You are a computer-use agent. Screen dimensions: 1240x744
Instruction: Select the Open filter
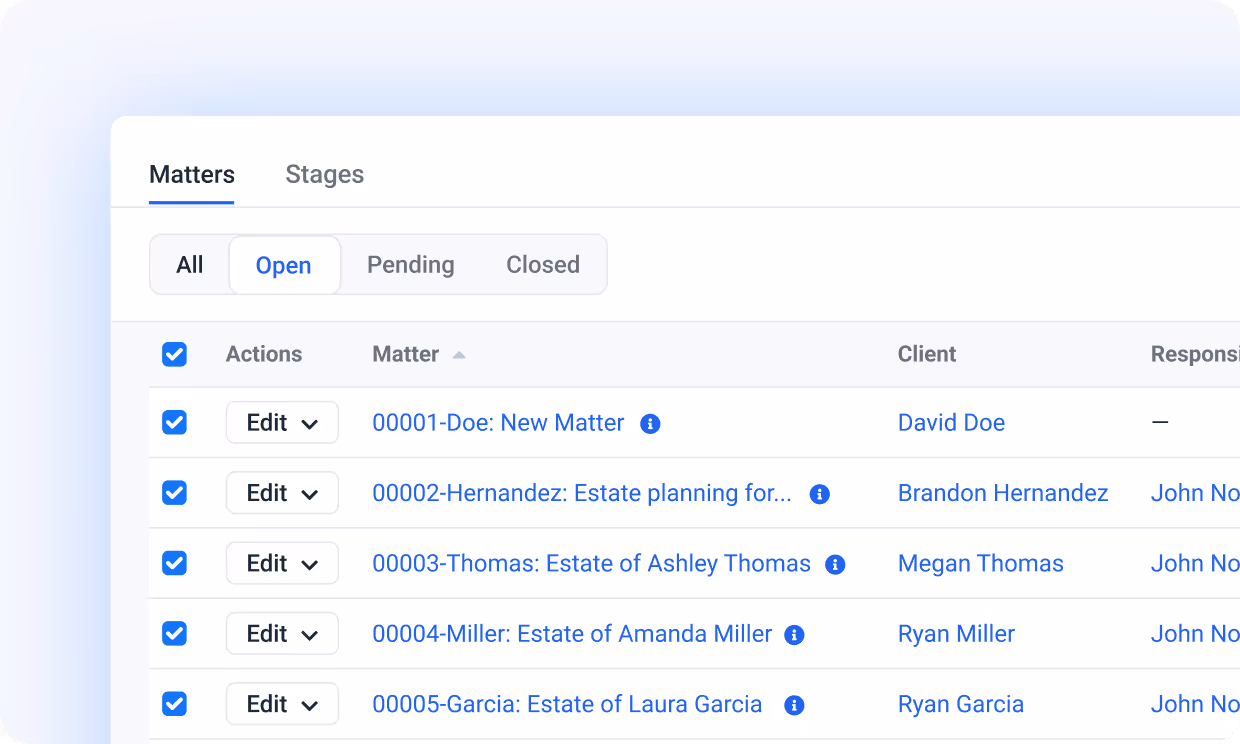pos(284,265)
